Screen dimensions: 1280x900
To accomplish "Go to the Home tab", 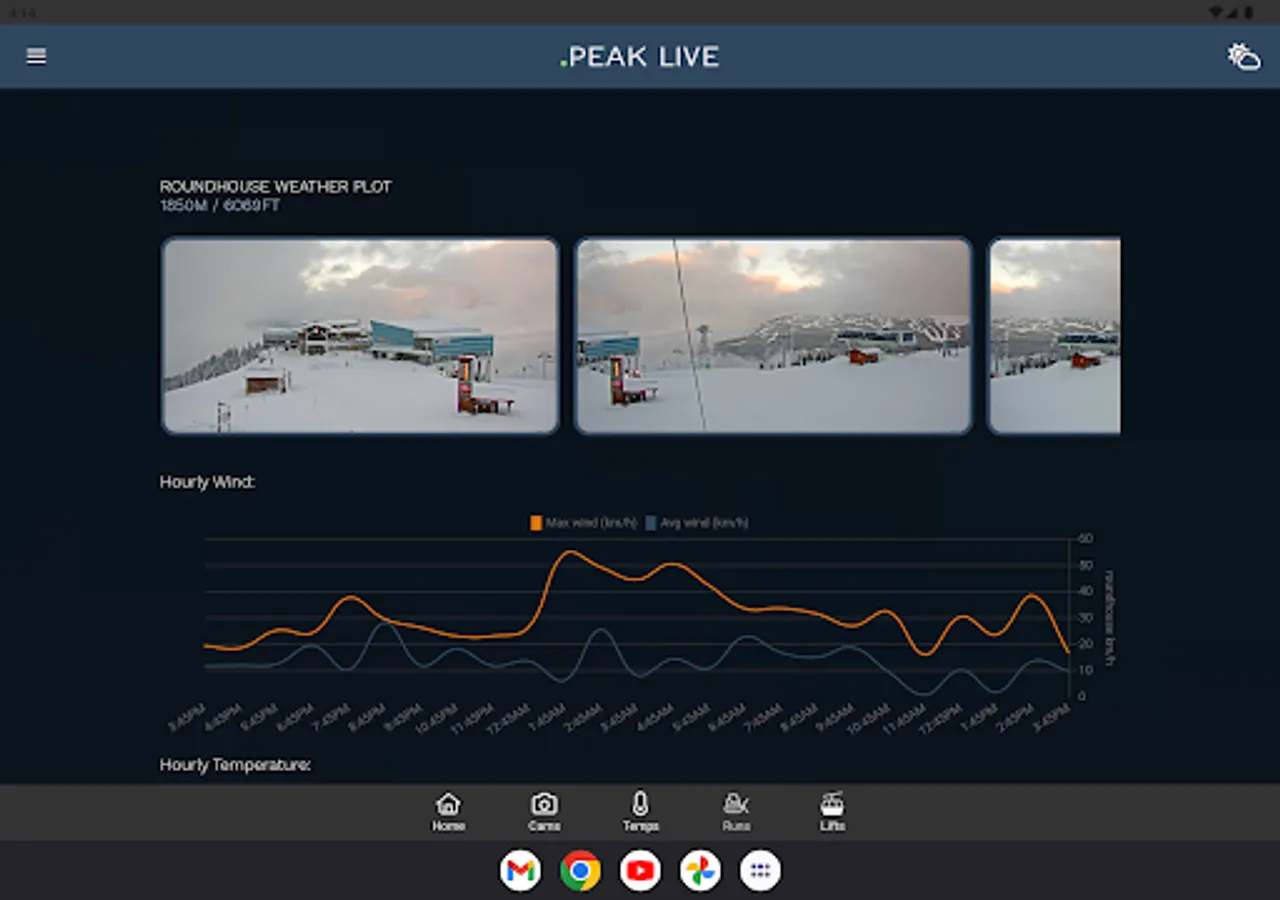I will pos(449,812).
